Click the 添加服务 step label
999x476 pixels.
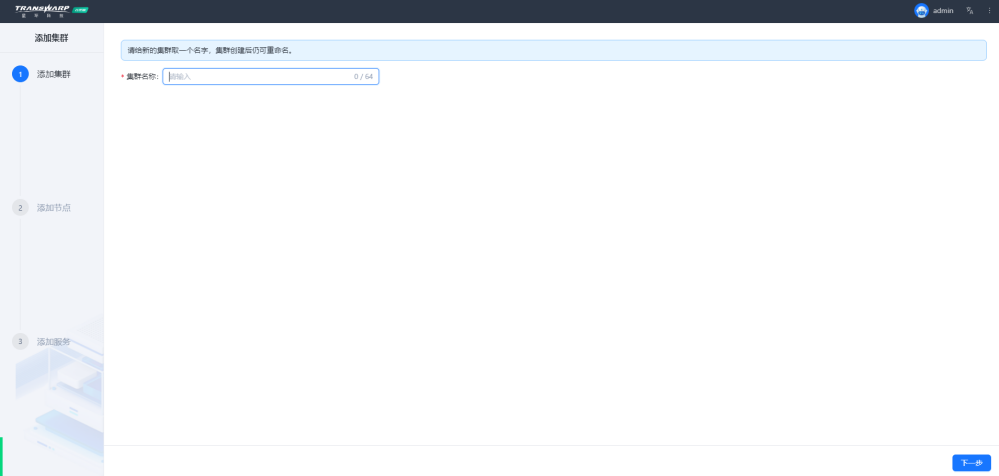[x=54, y=342]
